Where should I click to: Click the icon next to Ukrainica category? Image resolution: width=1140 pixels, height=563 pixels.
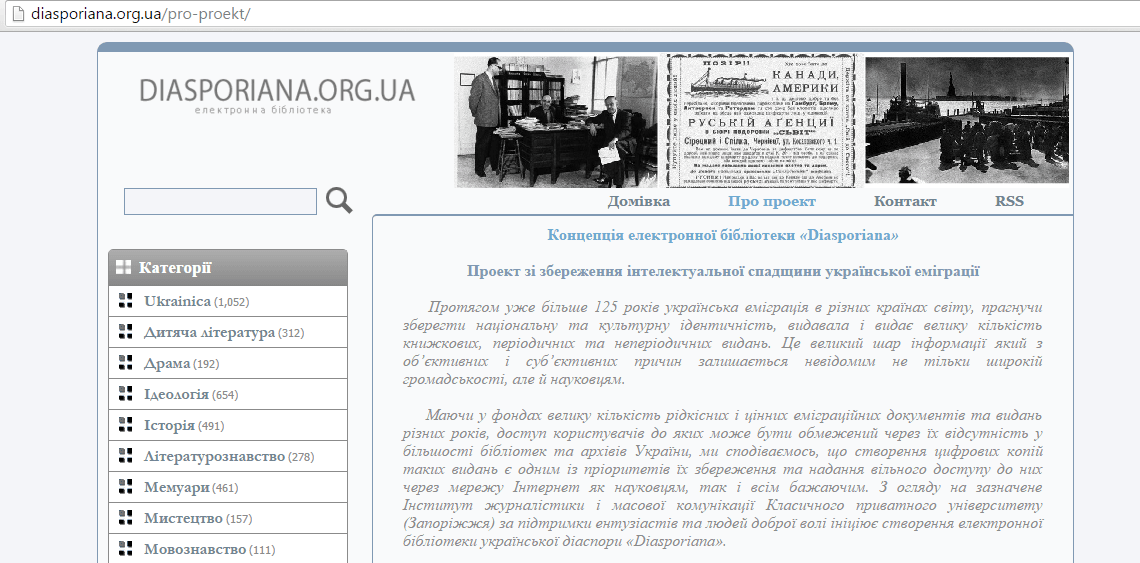126,301
